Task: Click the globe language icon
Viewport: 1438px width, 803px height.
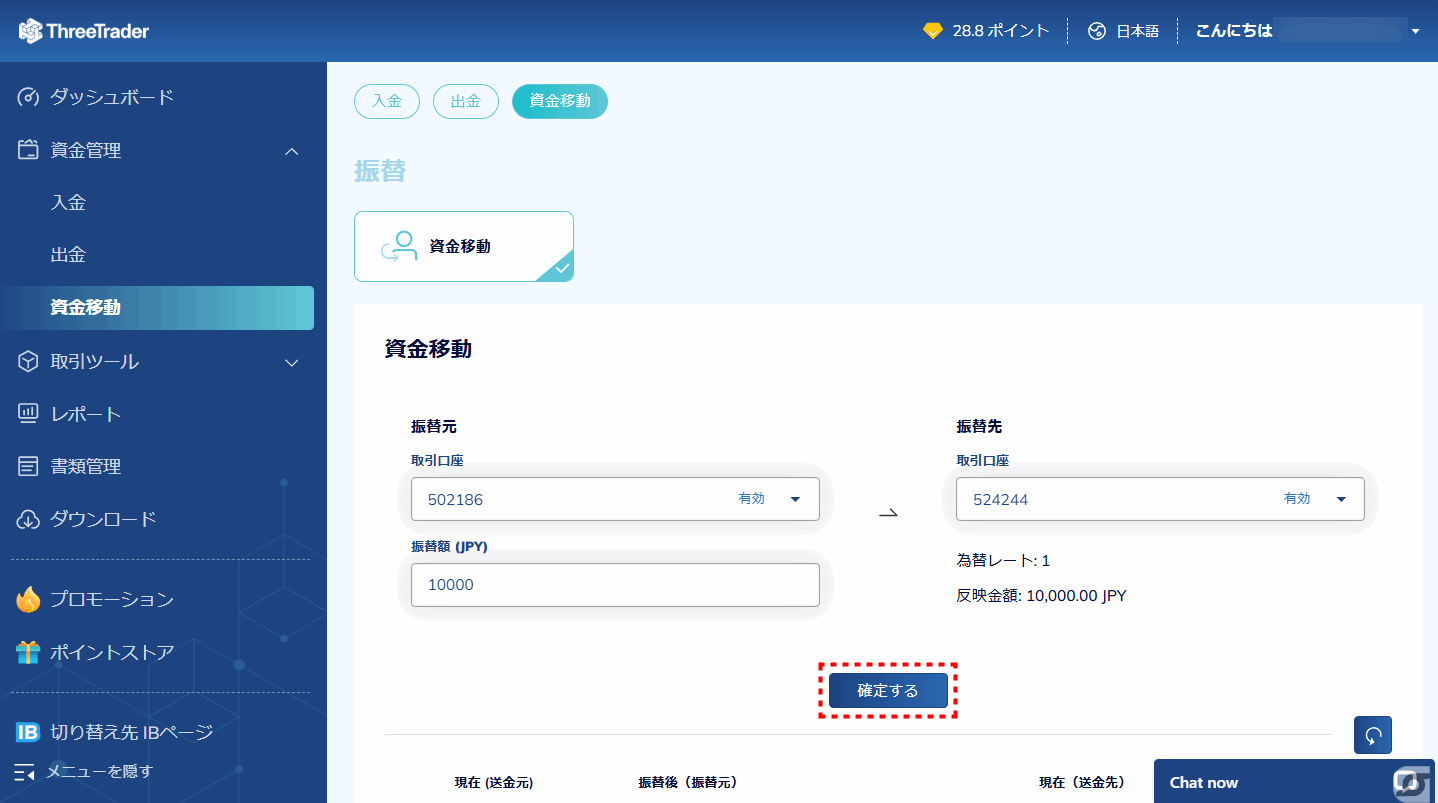Action: pos(1097,31)
